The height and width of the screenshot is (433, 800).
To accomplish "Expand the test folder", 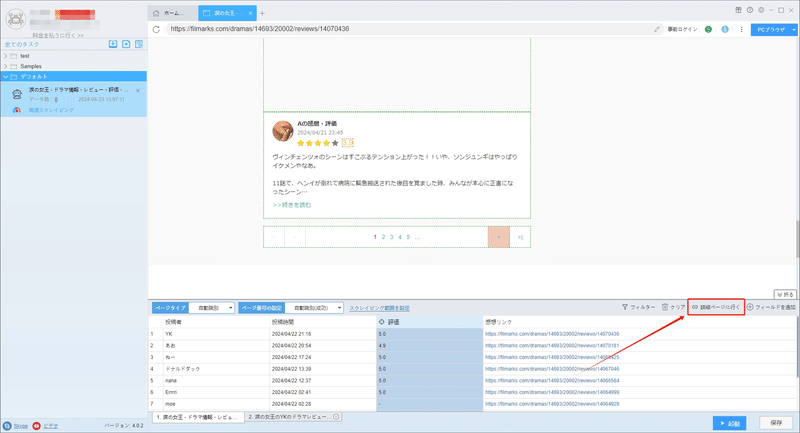I will tap(6, 56).
